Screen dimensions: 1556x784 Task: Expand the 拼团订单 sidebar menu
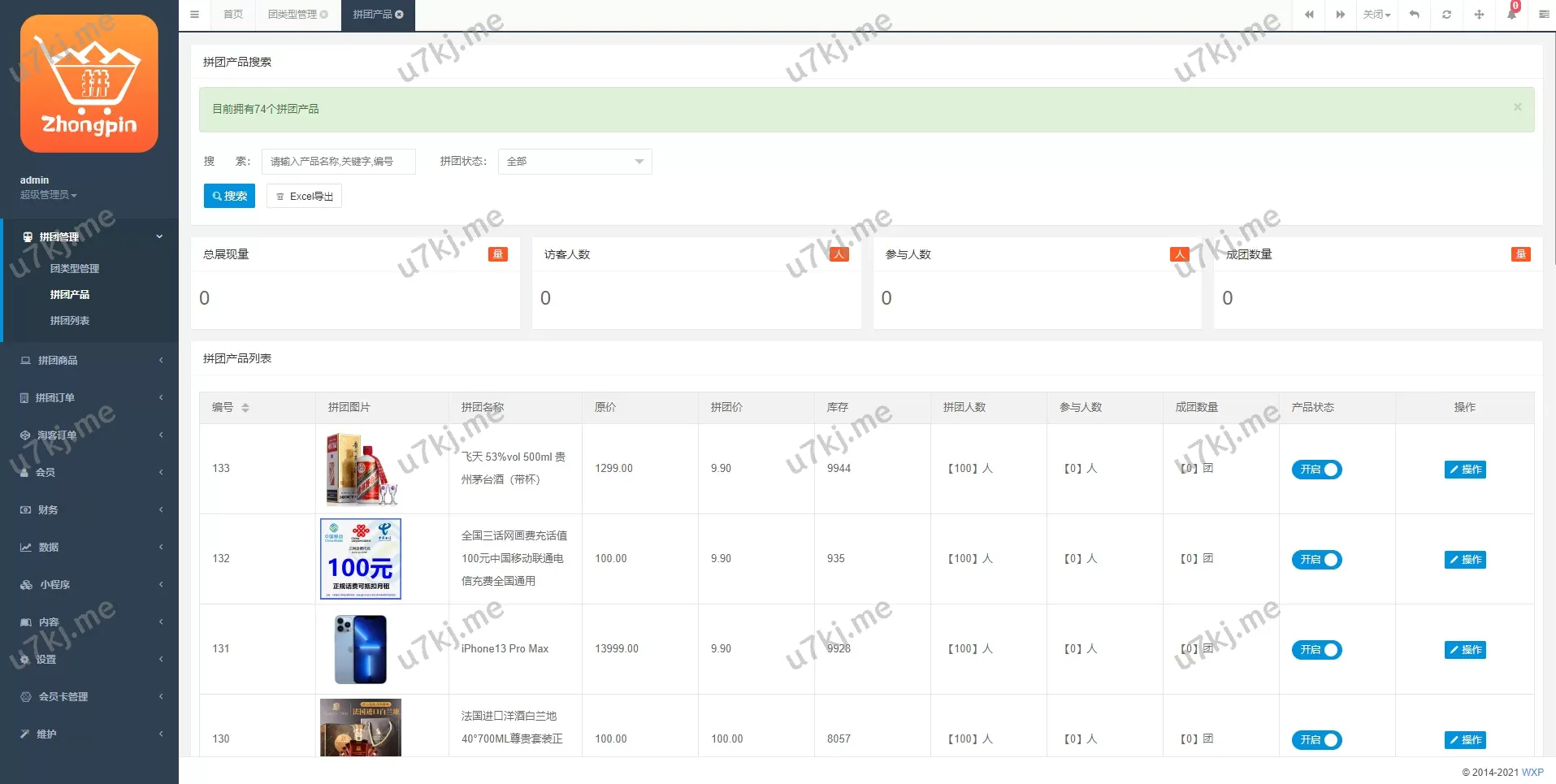point(89,398)
